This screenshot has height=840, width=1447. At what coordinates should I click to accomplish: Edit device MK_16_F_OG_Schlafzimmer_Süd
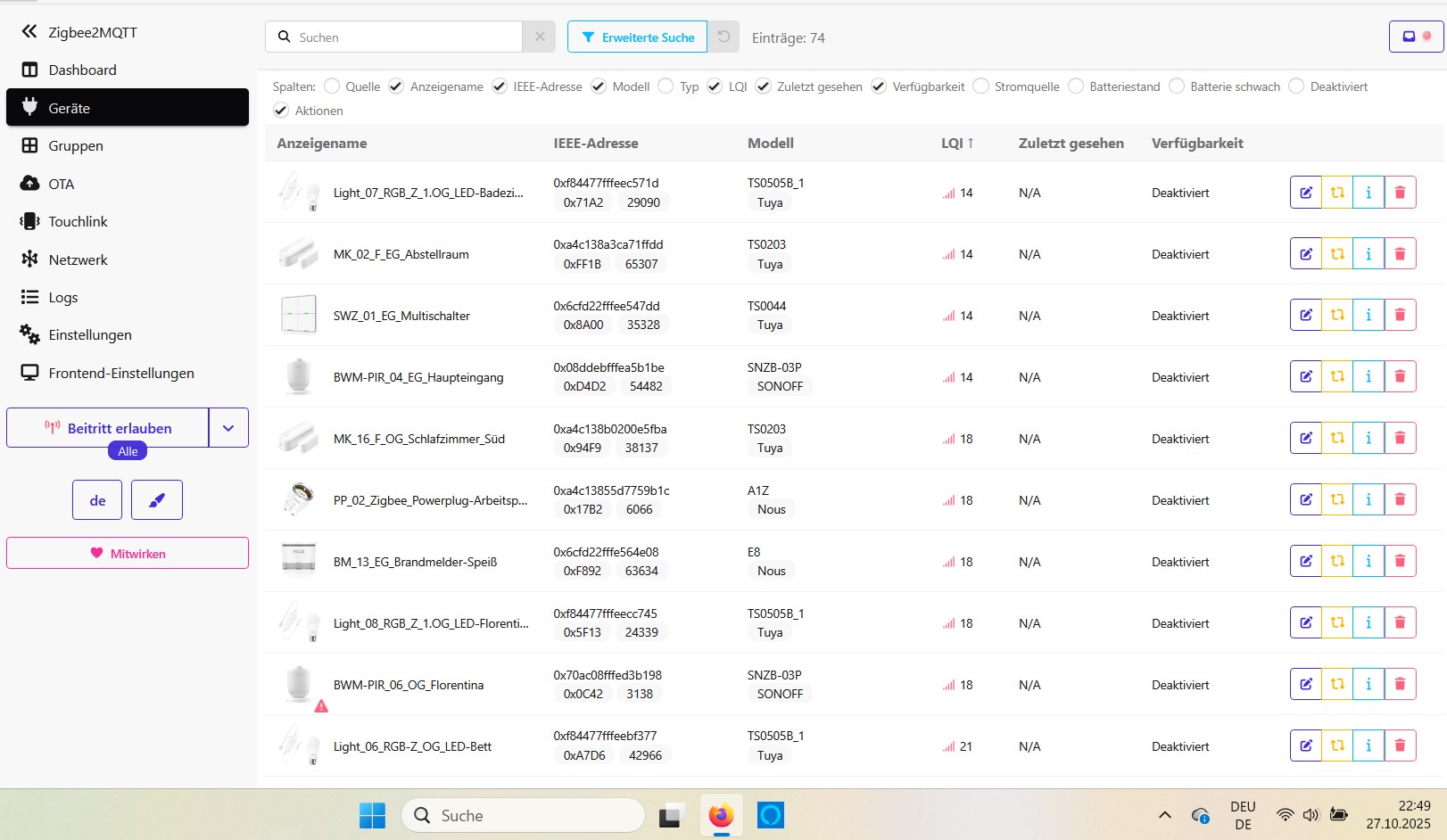pos(1305,439)
